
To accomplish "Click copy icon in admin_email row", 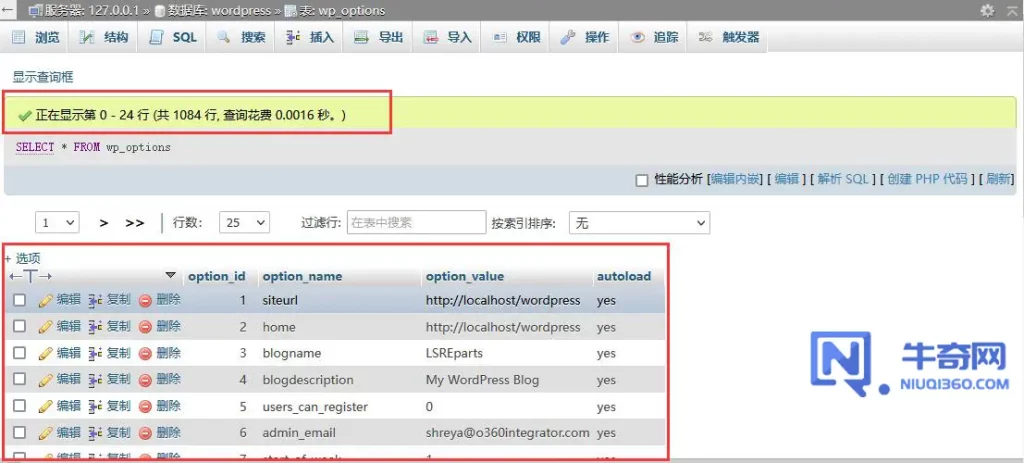I will (x=95, y=433).
